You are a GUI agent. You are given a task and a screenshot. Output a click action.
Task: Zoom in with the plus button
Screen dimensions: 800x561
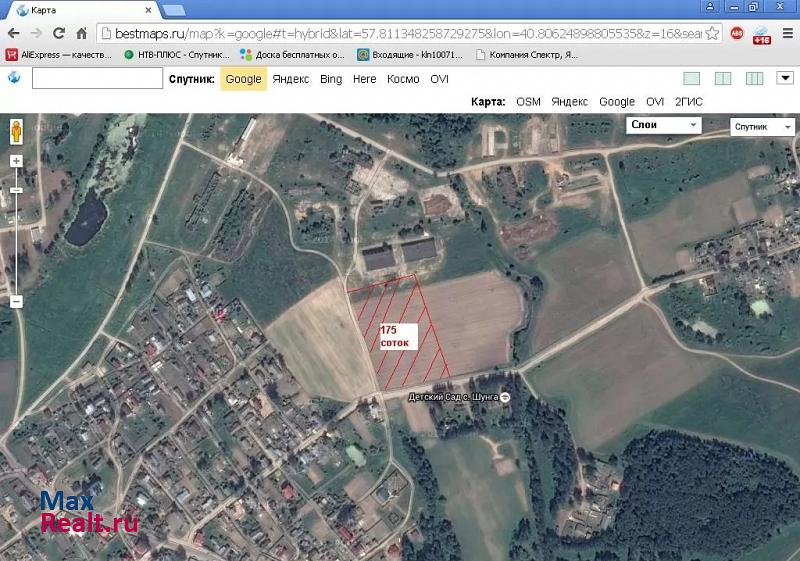point(16,161)
